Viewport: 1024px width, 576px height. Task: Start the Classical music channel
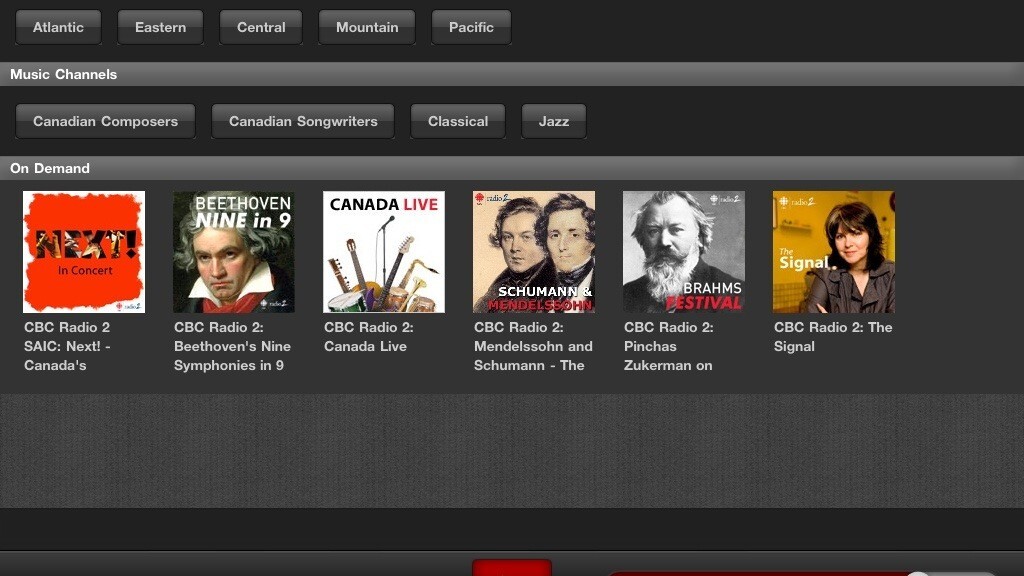(458, 121)
